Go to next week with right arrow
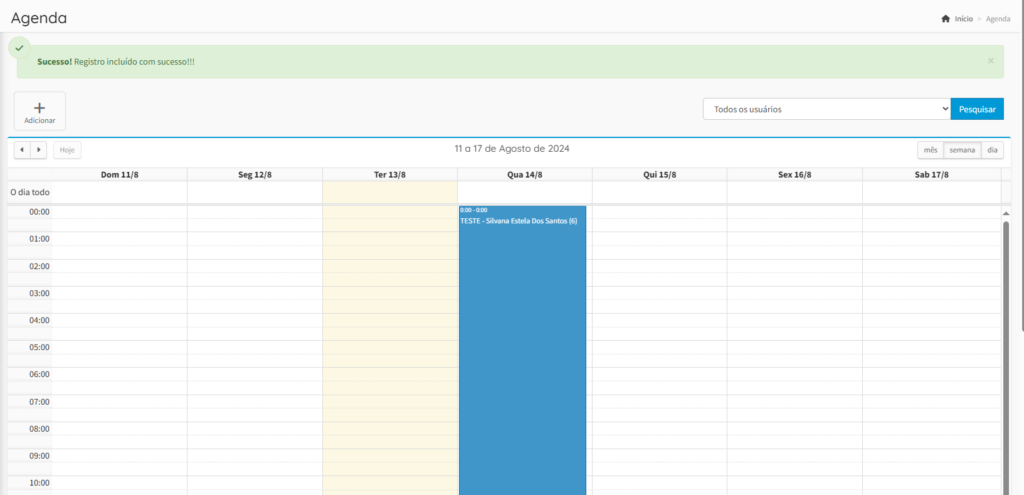This screenshot has height=495, width=1024. (39, 150)
